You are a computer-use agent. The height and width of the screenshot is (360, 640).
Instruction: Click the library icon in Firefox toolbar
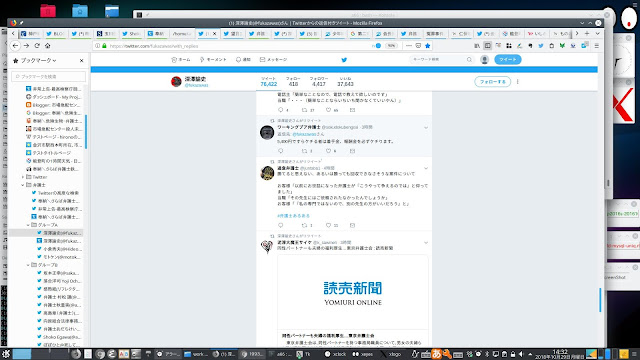click(x=477, y=46)
